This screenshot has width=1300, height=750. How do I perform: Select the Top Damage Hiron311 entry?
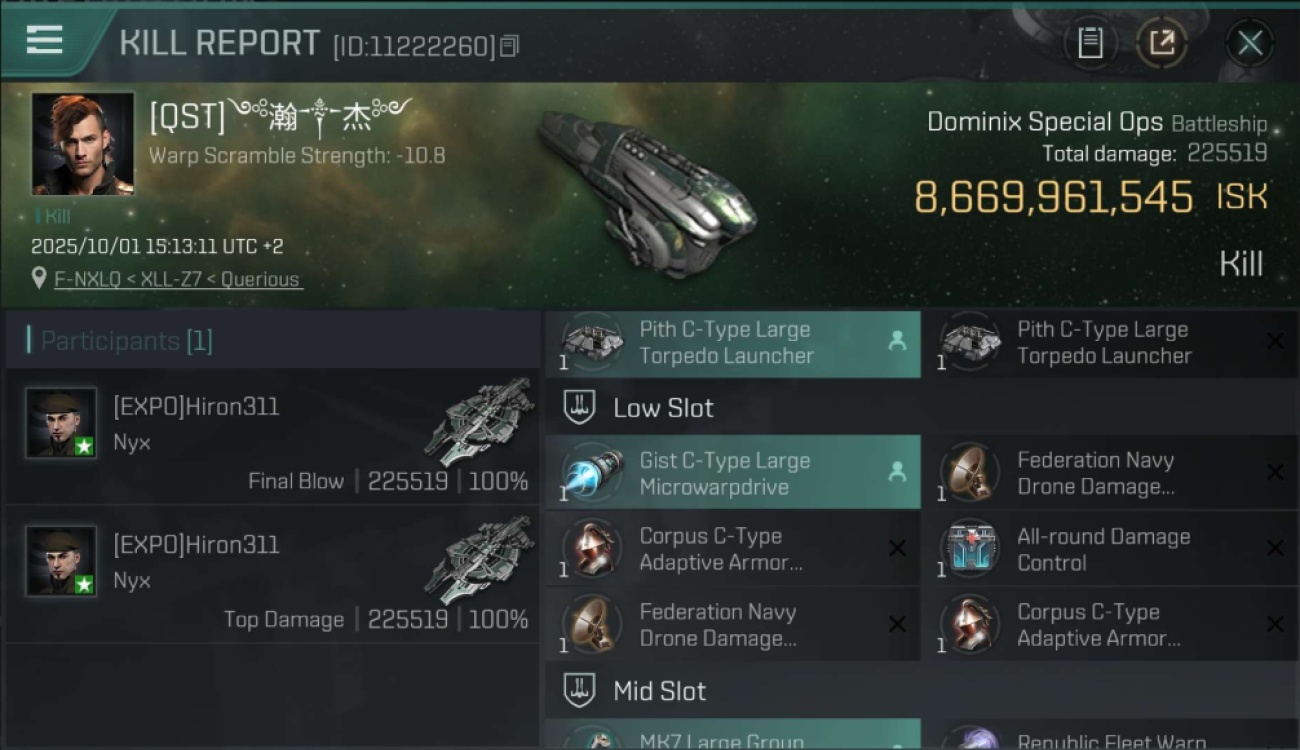(272, 575)
